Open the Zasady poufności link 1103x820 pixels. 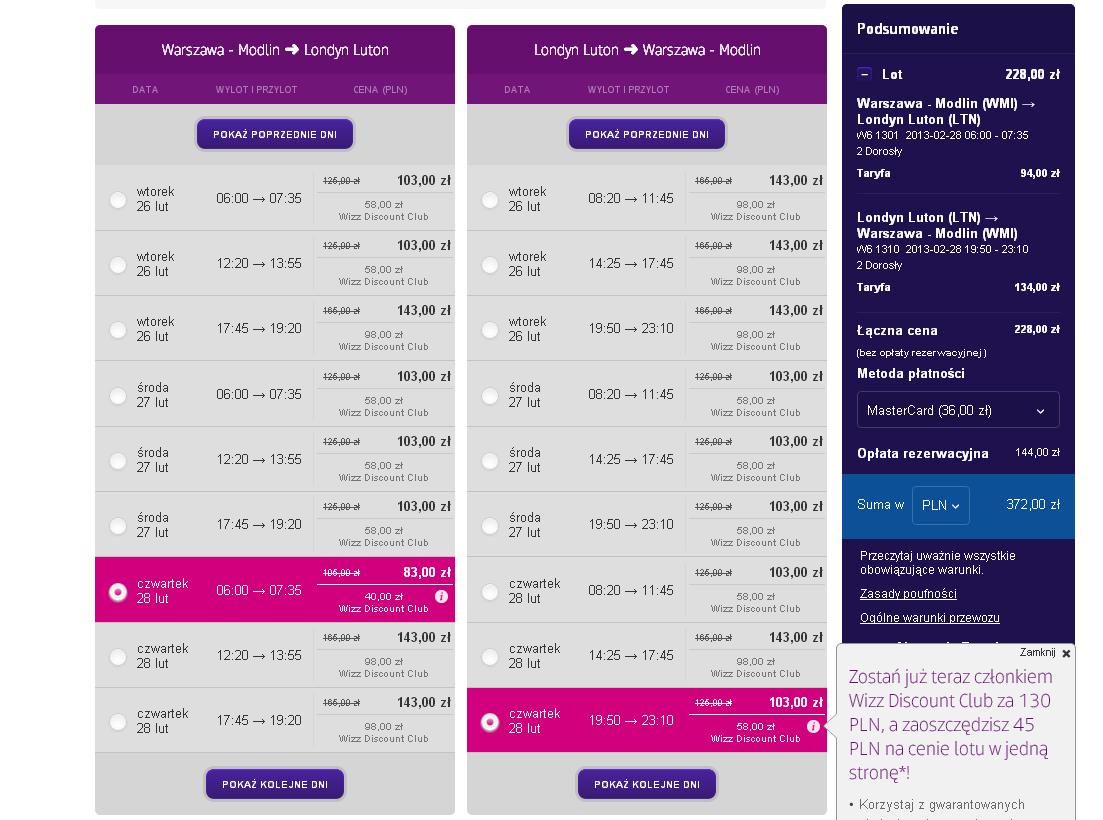908,594
